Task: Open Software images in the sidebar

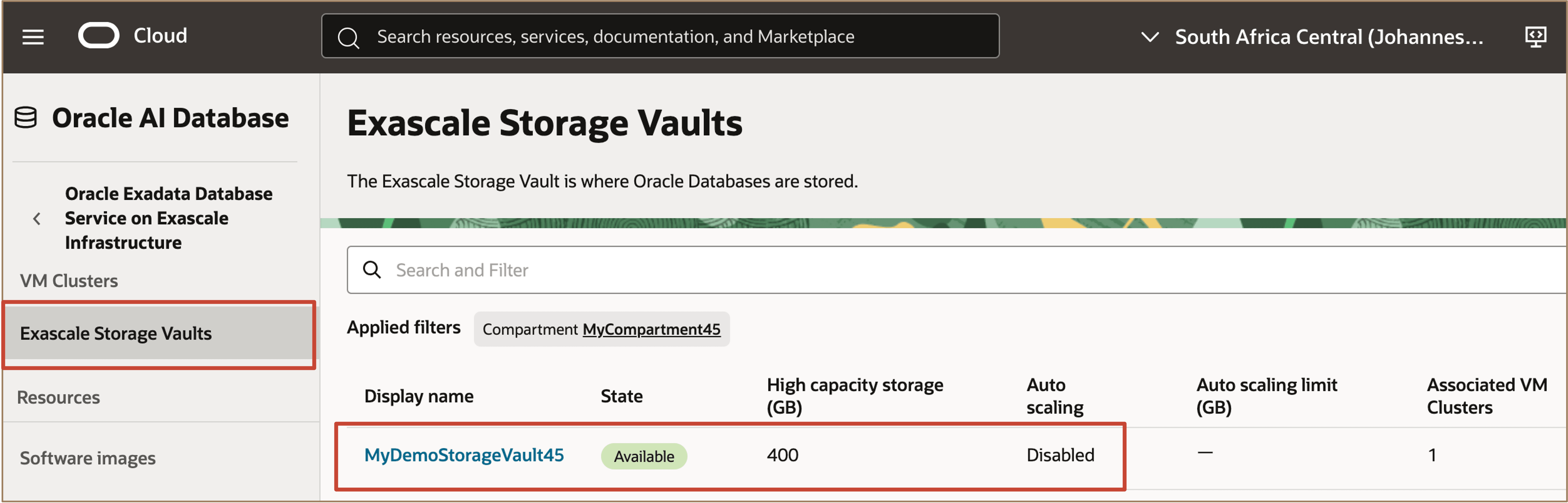Action: [88, 458]
